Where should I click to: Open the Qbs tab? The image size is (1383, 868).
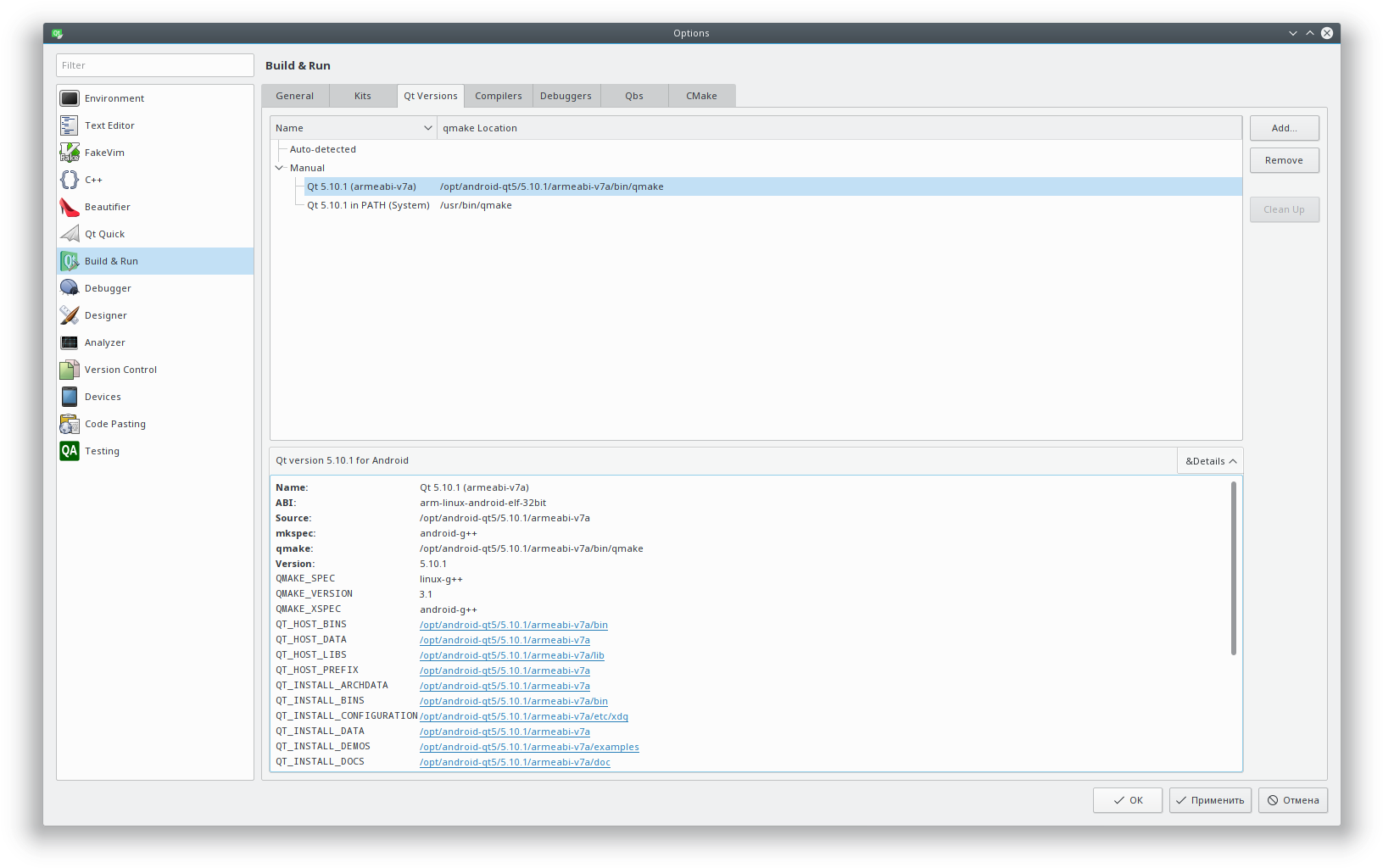click(x=634, y=96)
